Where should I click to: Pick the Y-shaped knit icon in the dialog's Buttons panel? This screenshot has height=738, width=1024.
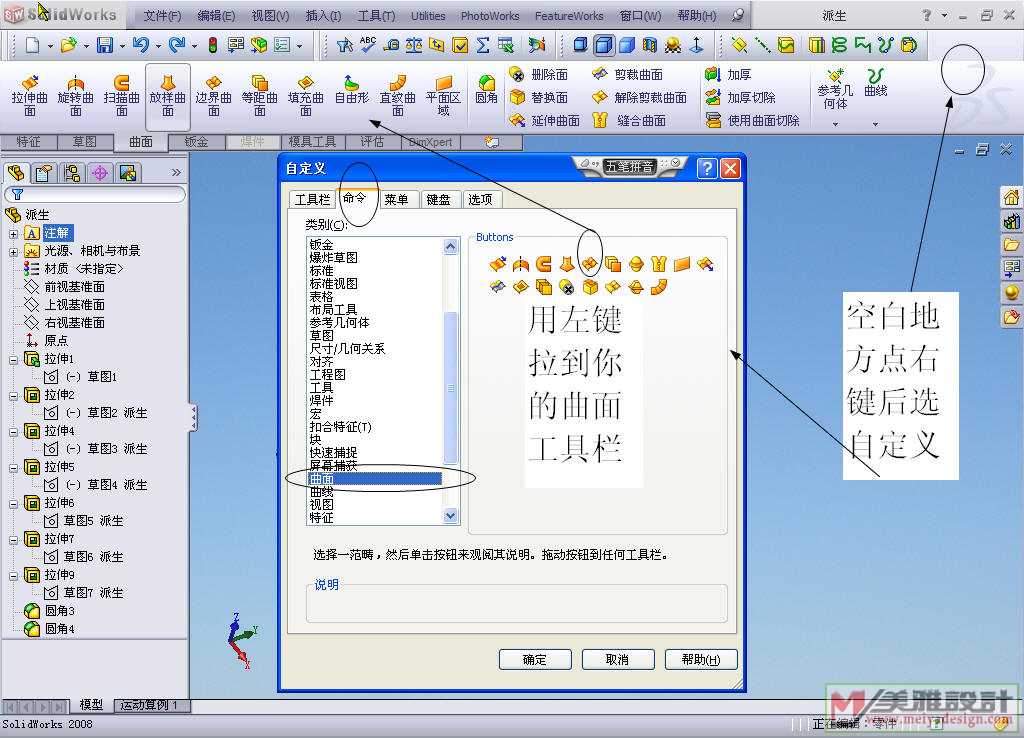[658, 264]
